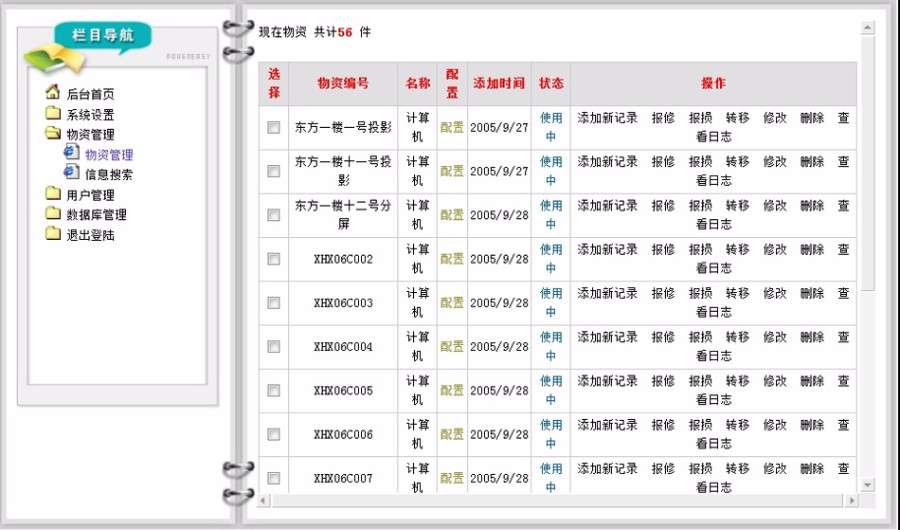This screenshot has width=900, height=530.
Task: Click 转移 in the XHX06C002 row
Action: [738, 249]
